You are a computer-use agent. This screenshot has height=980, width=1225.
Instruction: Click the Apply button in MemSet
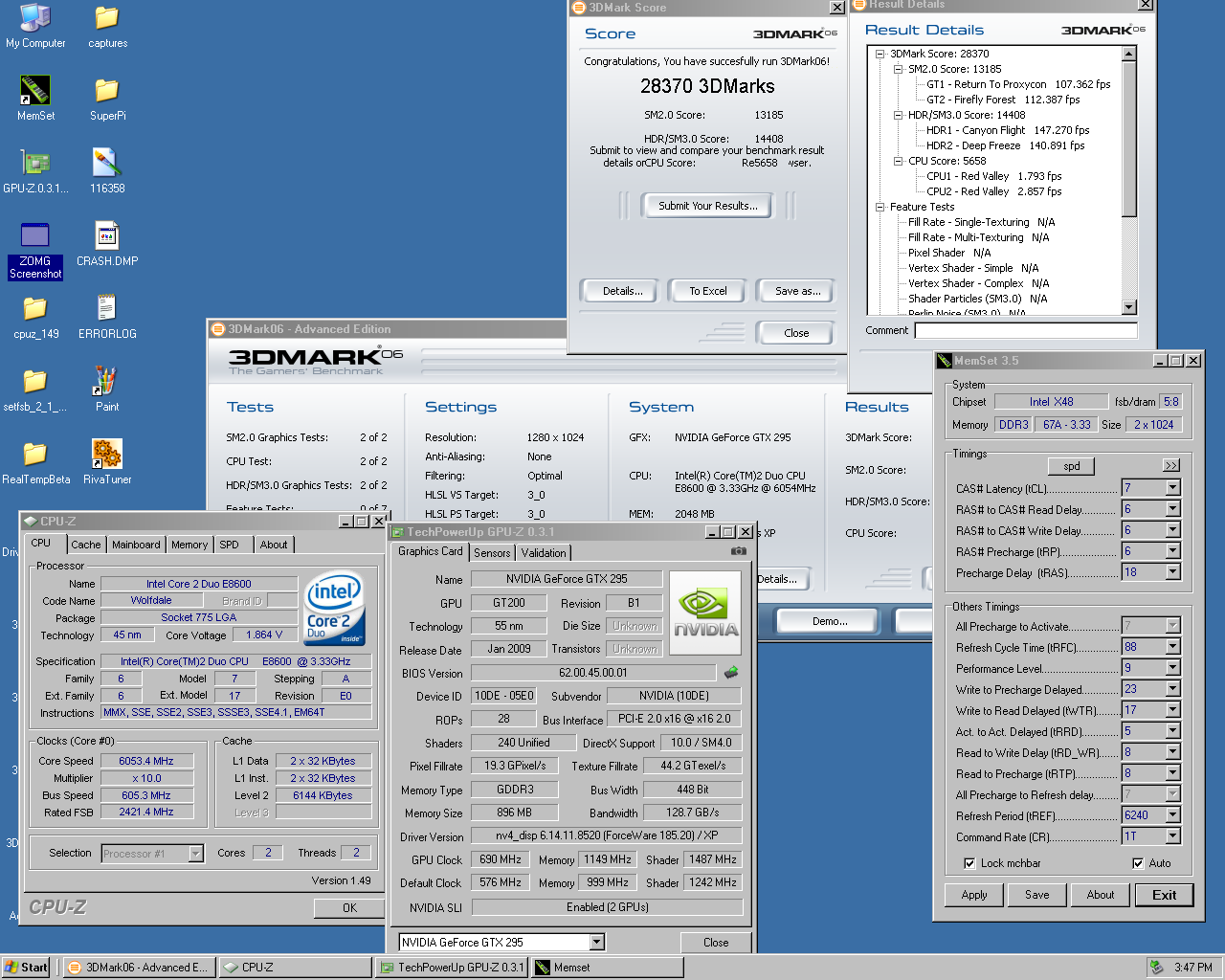tap(974, 895)
